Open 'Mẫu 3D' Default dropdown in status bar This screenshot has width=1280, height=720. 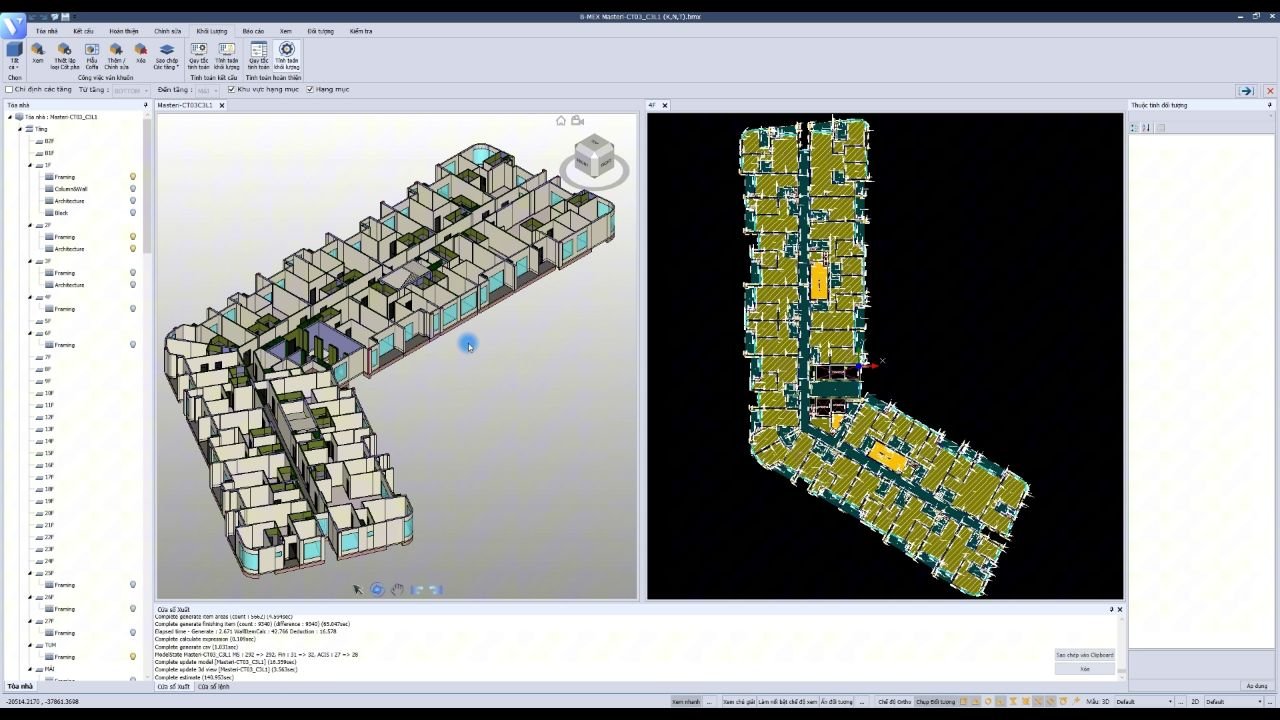(x=1144, y=702)
